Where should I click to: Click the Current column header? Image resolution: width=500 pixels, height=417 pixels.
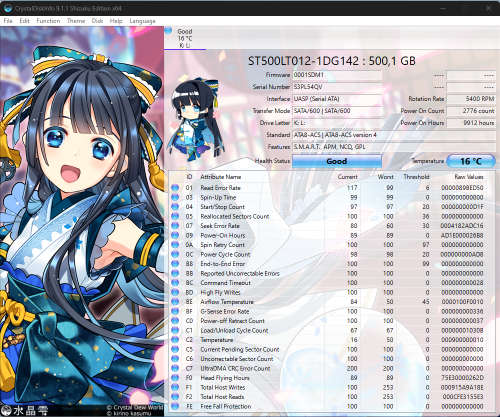point(347,177)
